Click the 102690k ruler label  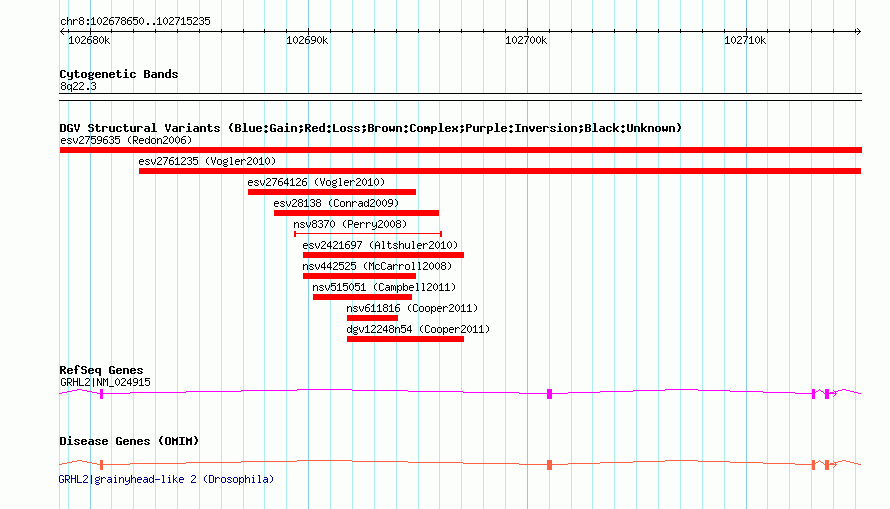pyautogui.click(x=307, y=40)
